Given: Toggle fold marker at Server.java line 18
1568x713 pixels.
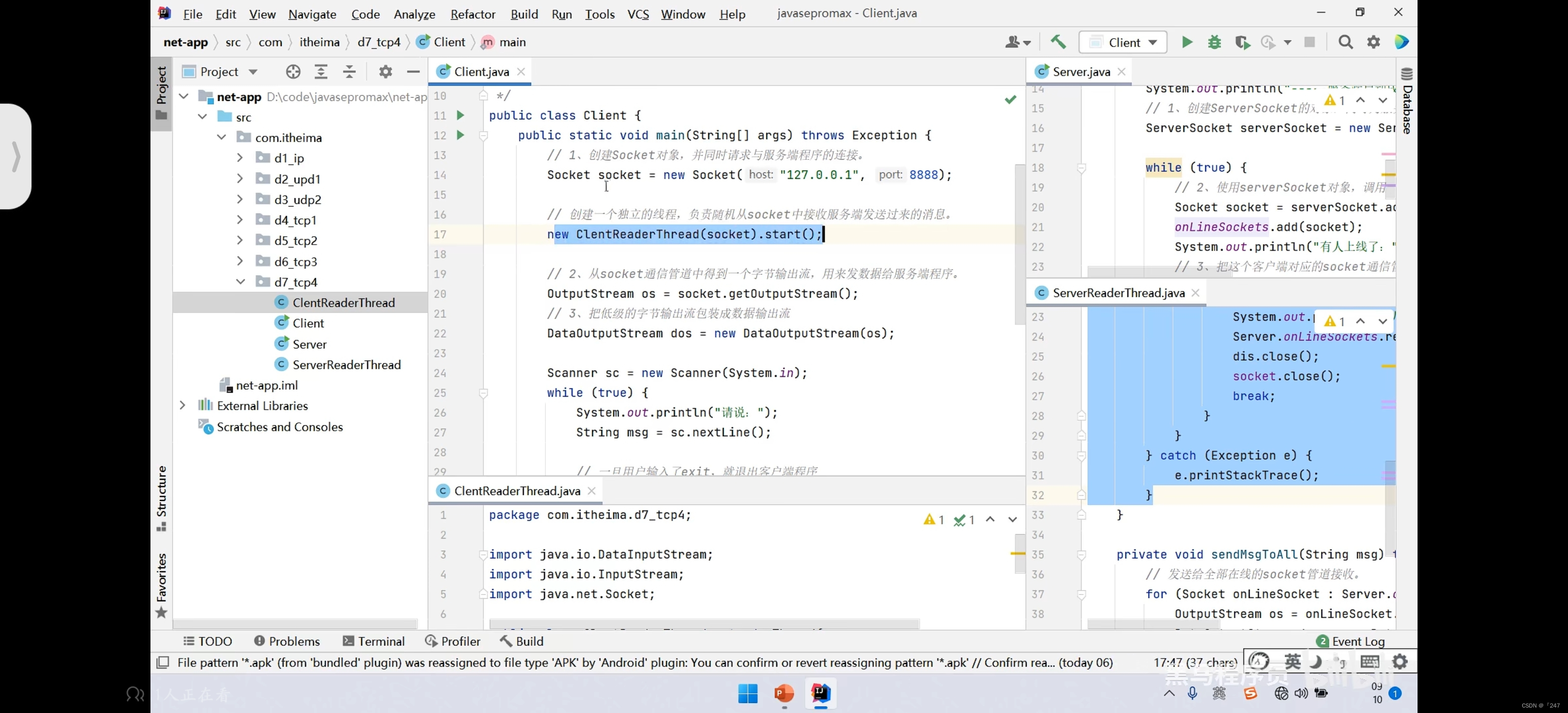Looking at the screenshot, I should (1081, 167).
